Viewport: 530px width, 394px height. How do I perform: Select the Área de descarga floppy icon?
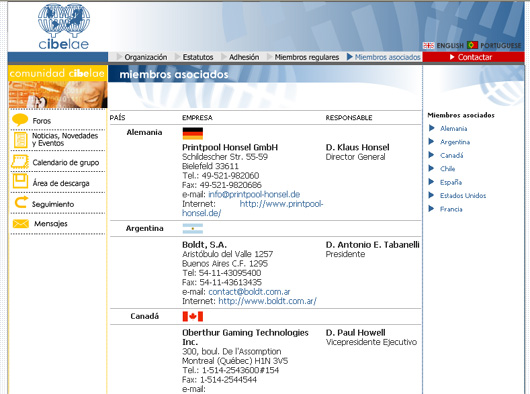20,181
